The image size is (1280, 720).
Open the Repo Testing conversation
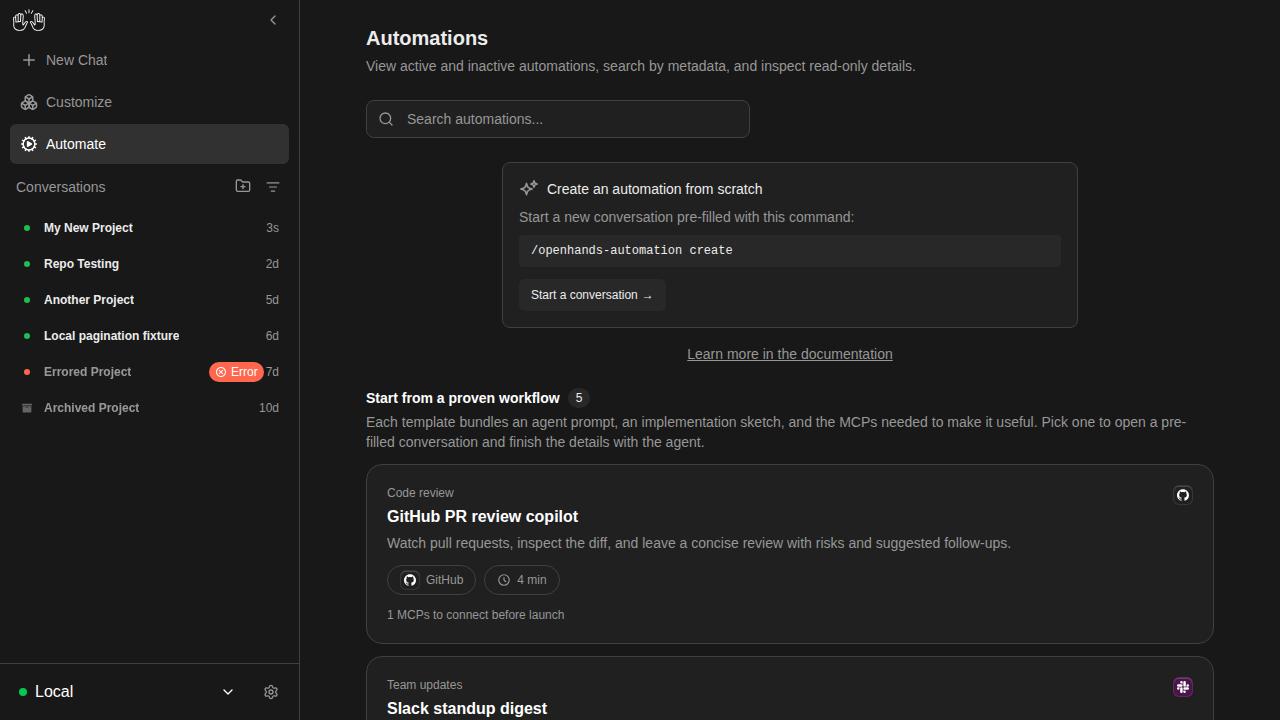pos(149,264)
